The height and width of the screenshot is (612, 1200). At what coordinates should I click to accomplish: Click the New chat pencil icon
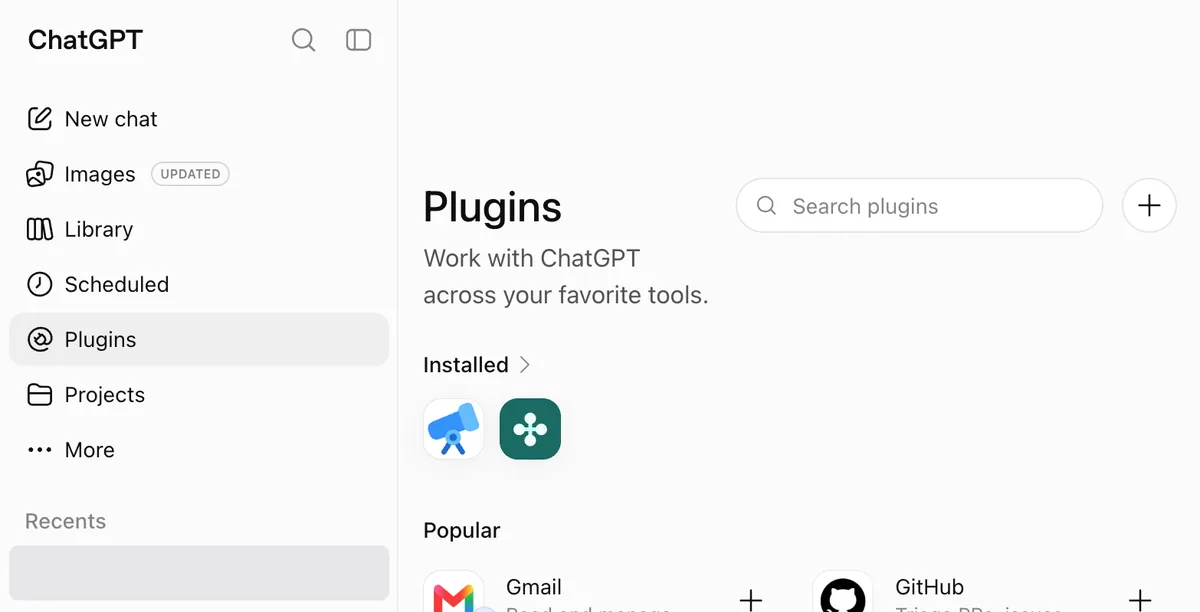pos(39,119)
